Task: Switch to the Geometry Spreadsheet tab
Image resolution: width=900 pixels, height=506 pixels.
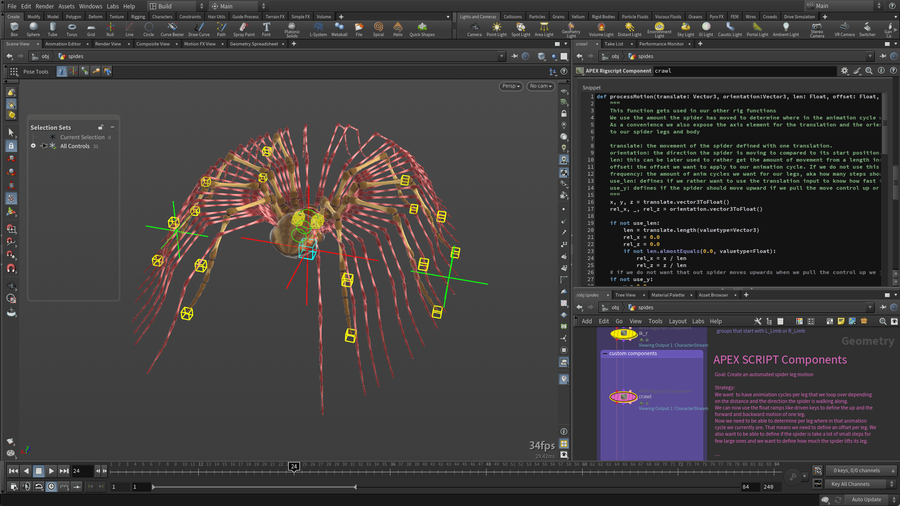Action: tap(254, 44)
